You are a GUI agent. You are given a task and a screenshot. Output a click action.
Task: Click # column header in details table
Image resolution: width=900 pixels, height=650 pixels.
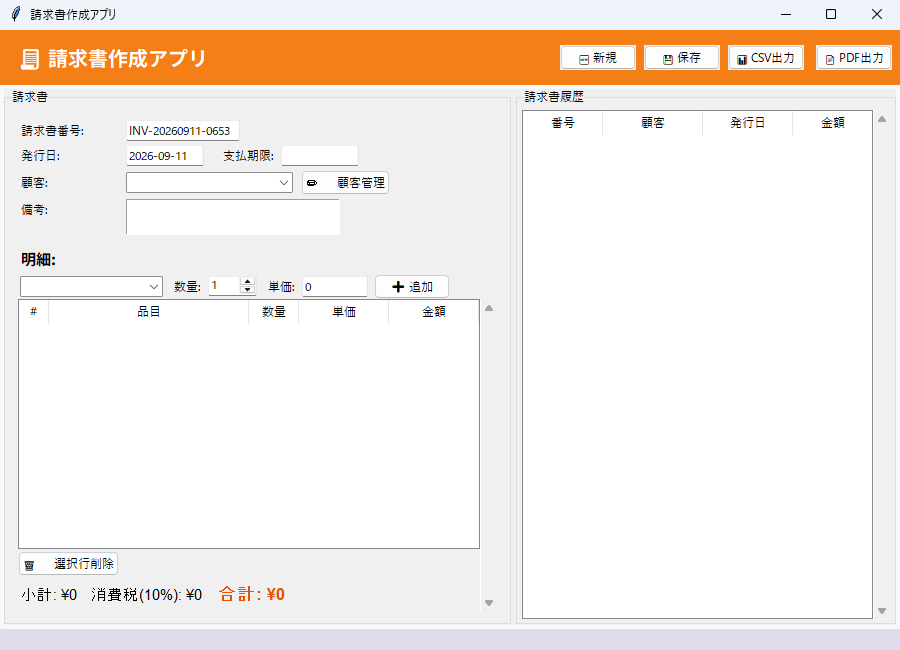click(33, 312)
